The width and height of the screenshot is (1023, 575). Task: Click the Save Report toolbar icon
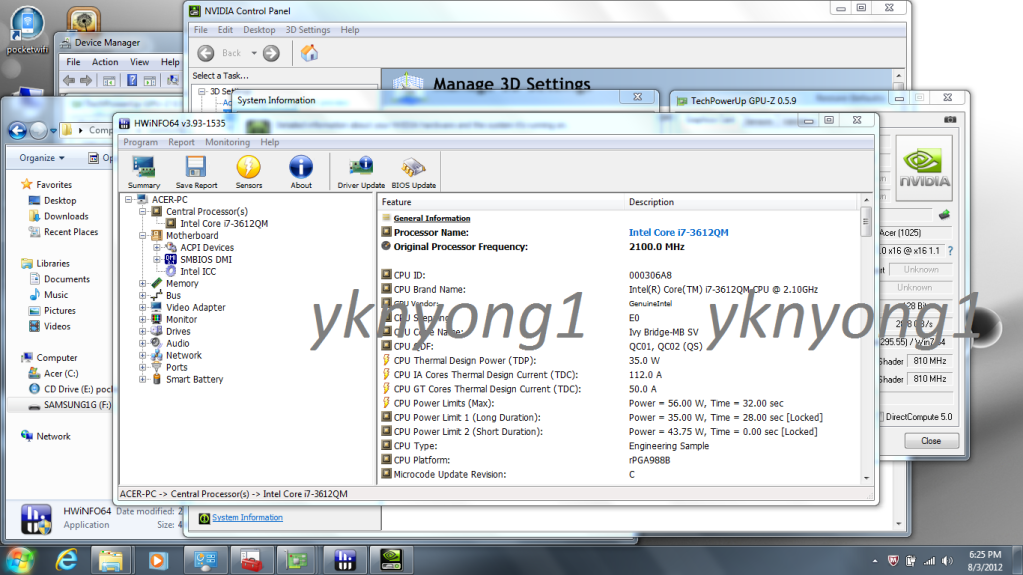(196, 172)
